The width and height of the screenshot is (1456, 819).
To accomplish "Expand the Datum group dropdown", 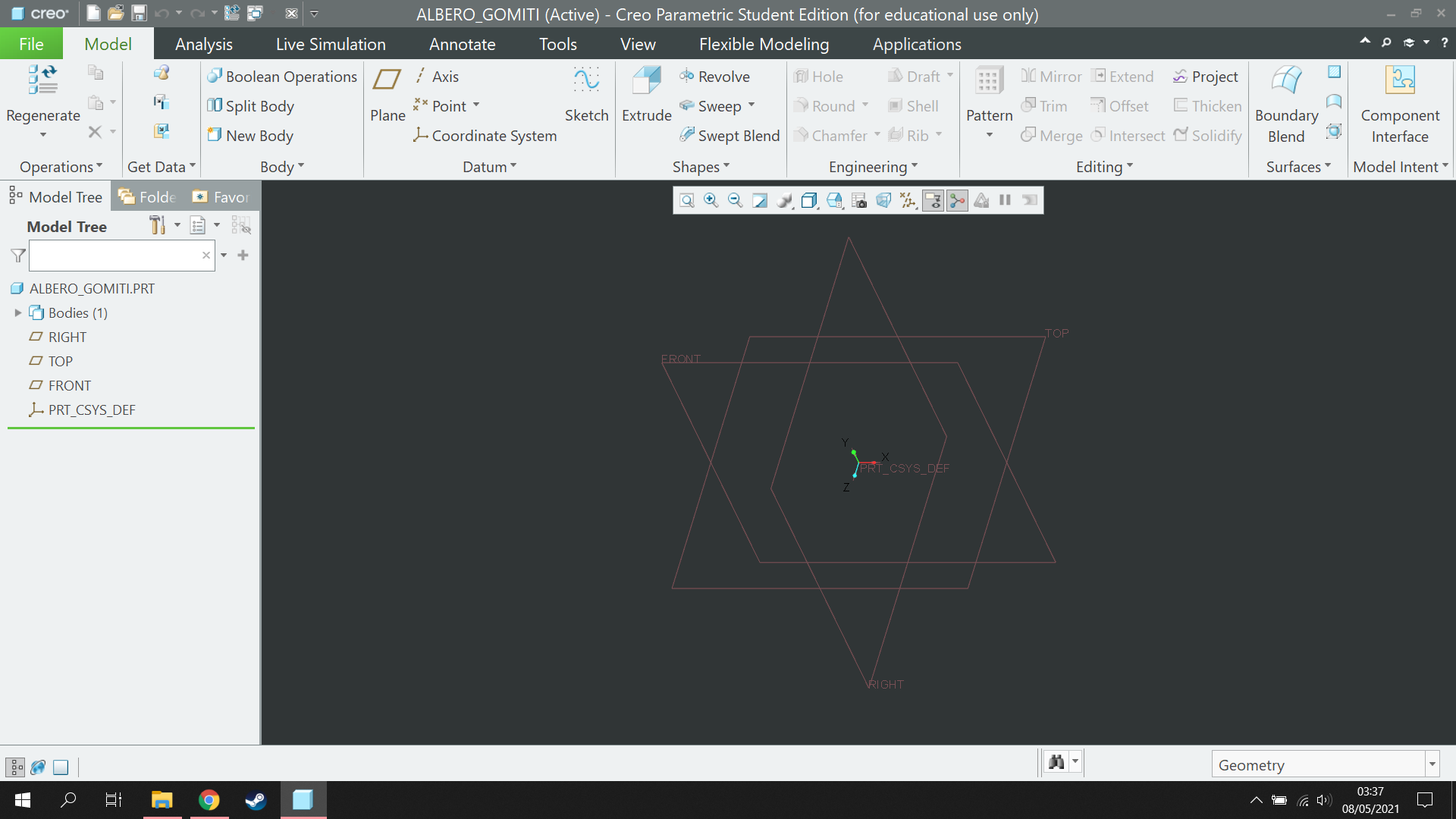I will [x=489, y=167].
